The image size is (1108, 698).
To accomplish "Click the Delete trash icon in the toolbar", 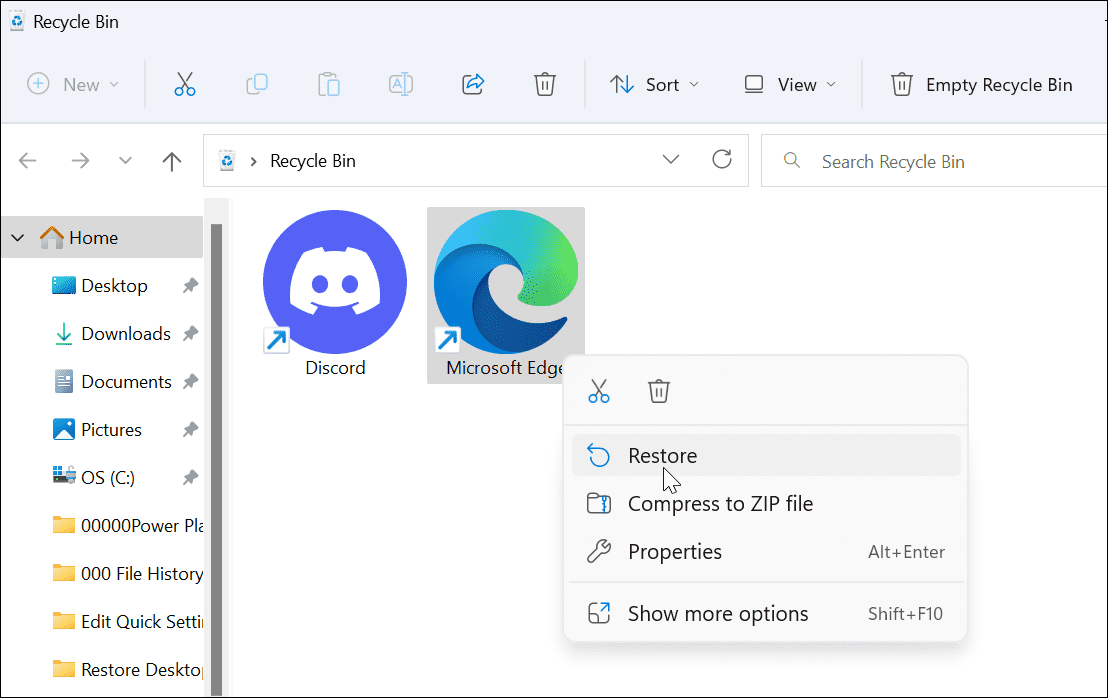I will [545, 85].
